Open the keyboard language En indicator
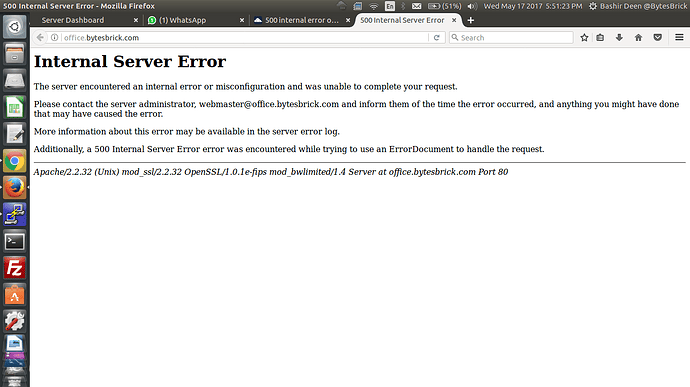Image resolution: width=690 pixels, height=387 pixels. click(390, 6)
